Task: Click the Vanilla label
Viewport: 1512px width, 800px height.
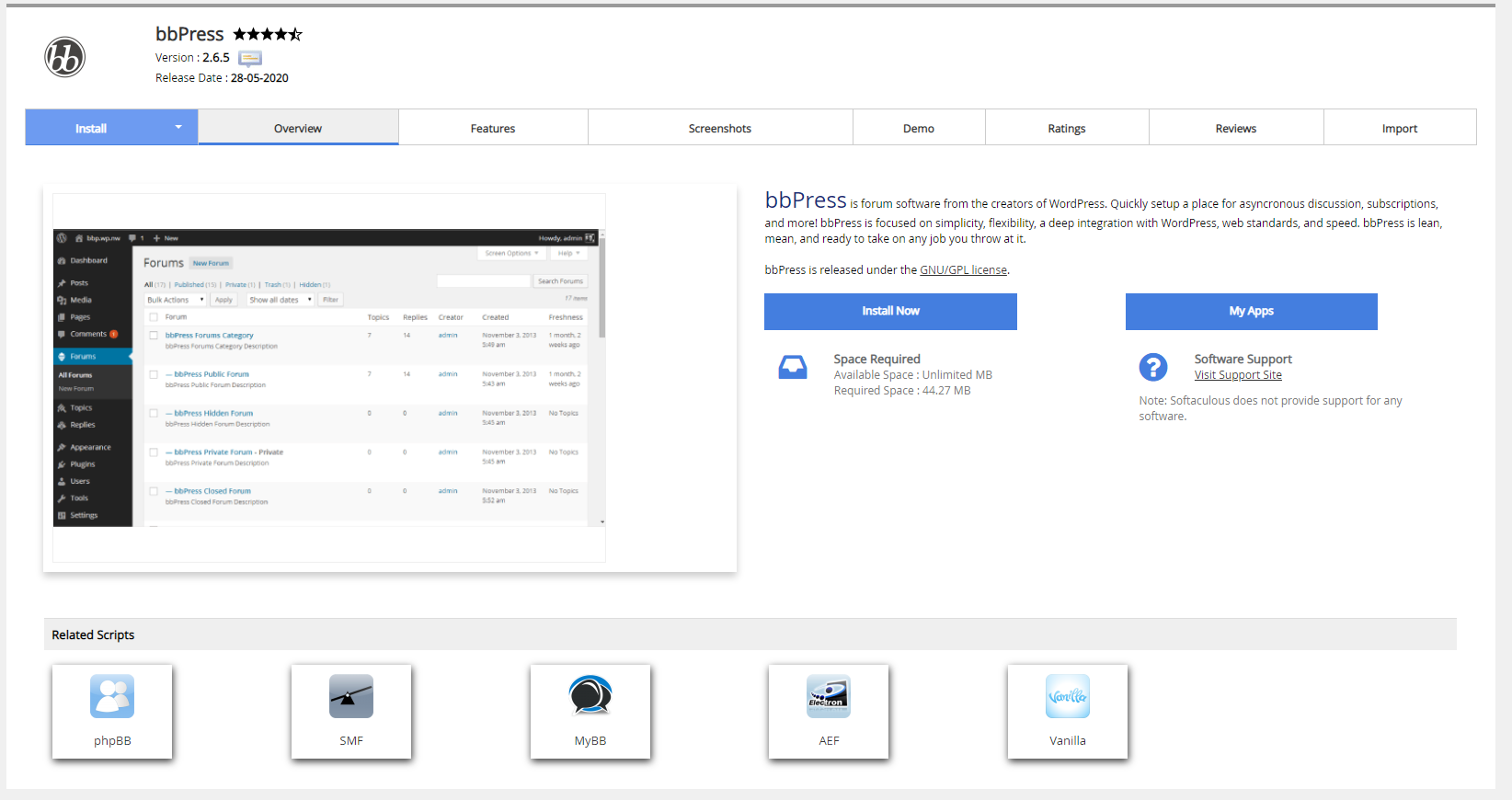Action: coord(1068,740)
